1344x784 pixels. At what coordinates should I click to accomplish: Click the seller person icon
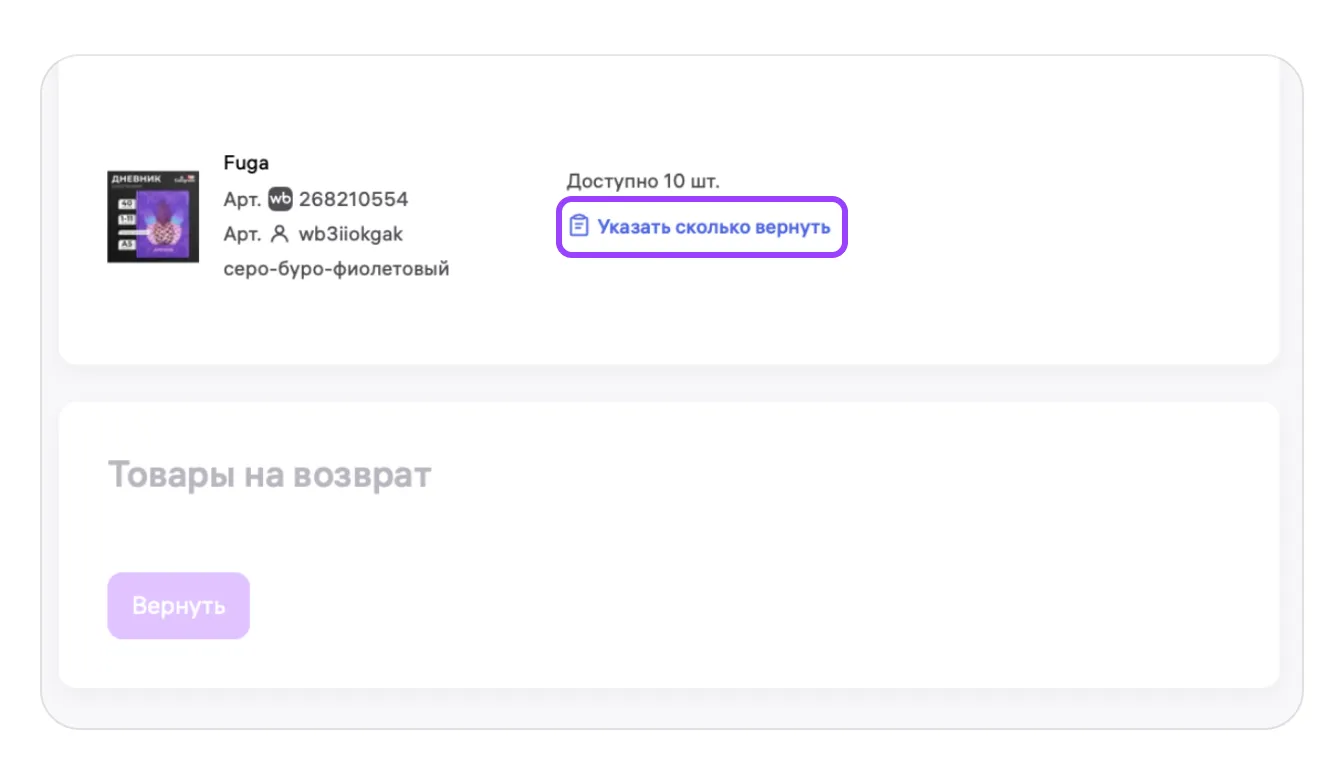click(x=280, y=234)
